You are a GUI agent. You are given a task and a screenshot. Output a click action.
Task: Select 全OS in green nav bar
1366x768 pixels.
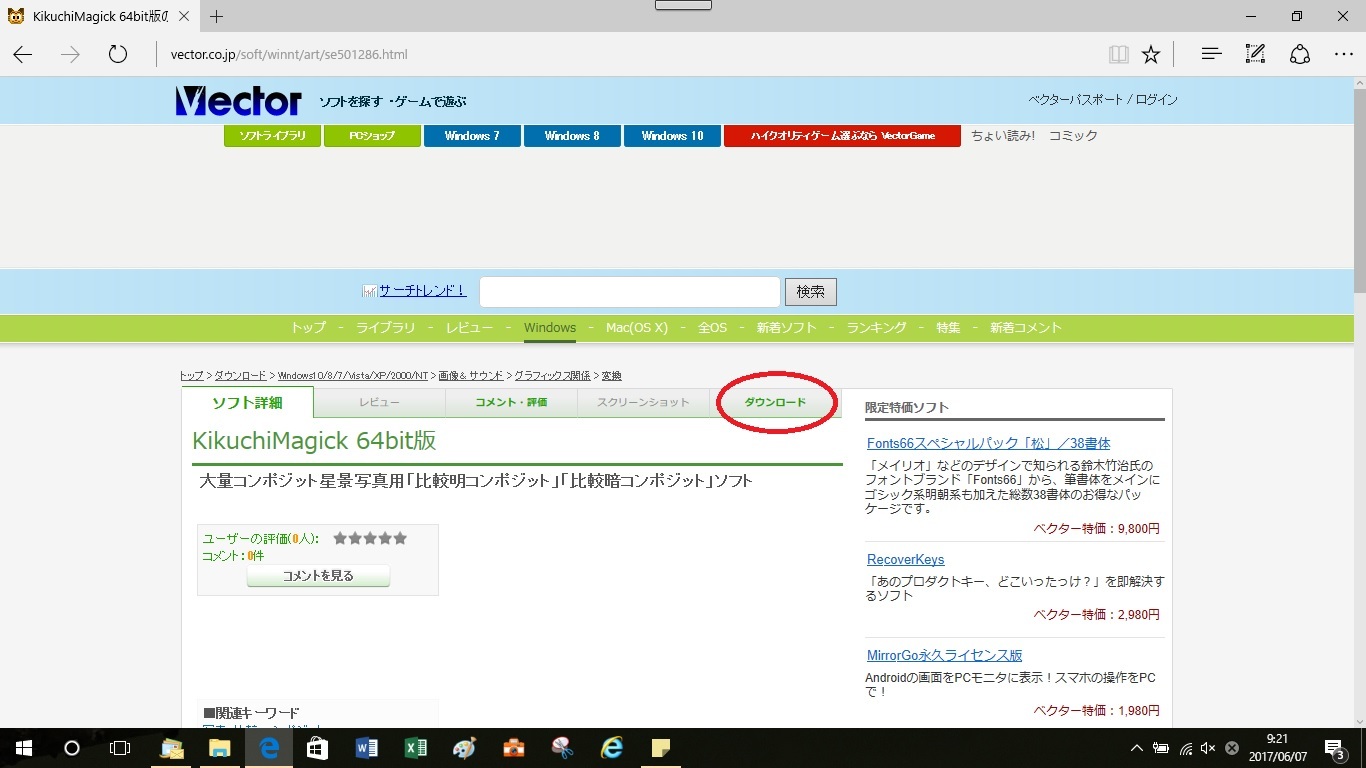[x=712, y=328]
